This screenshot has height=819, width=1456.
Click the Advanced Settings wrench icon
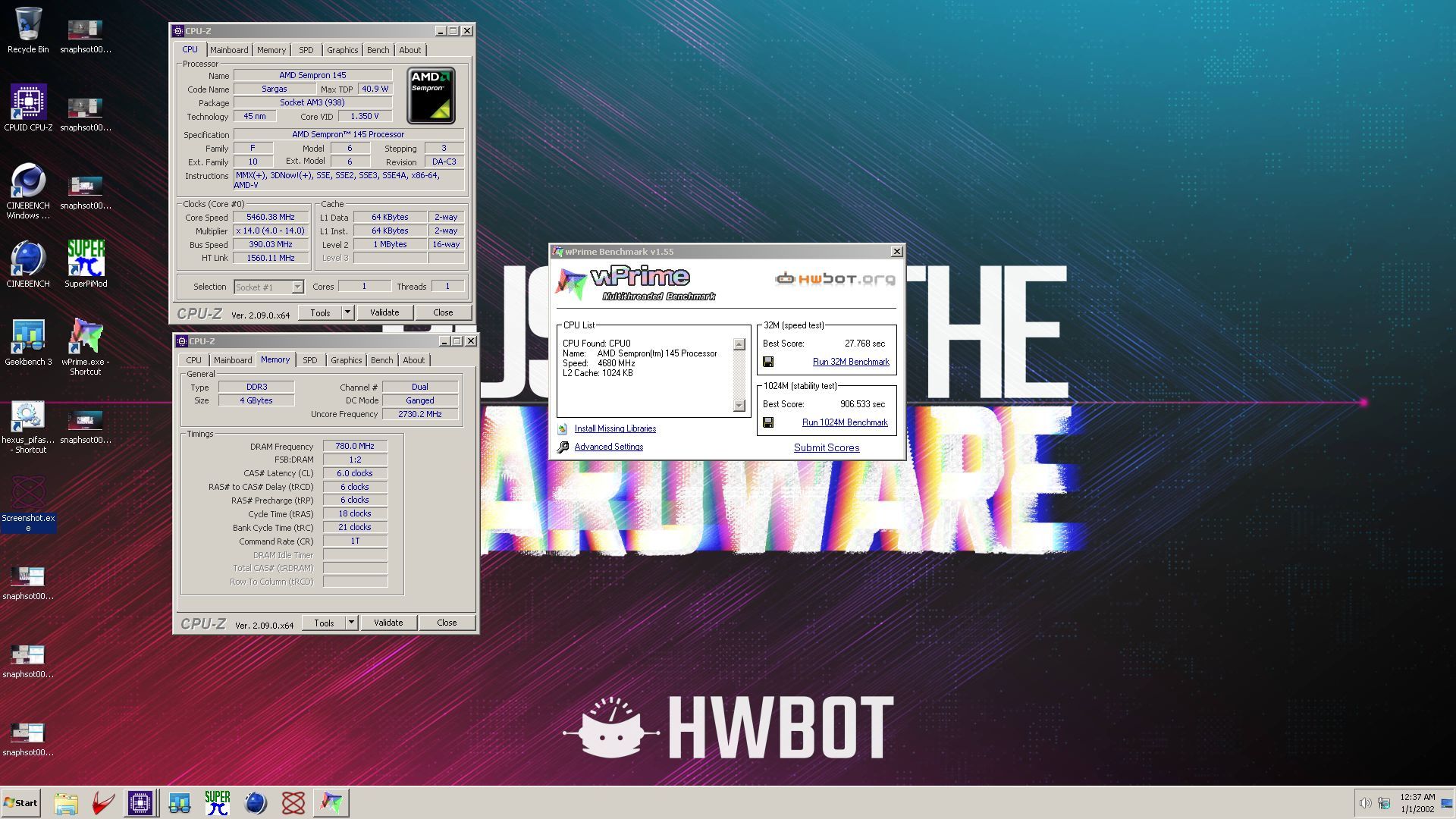point(563,447)
